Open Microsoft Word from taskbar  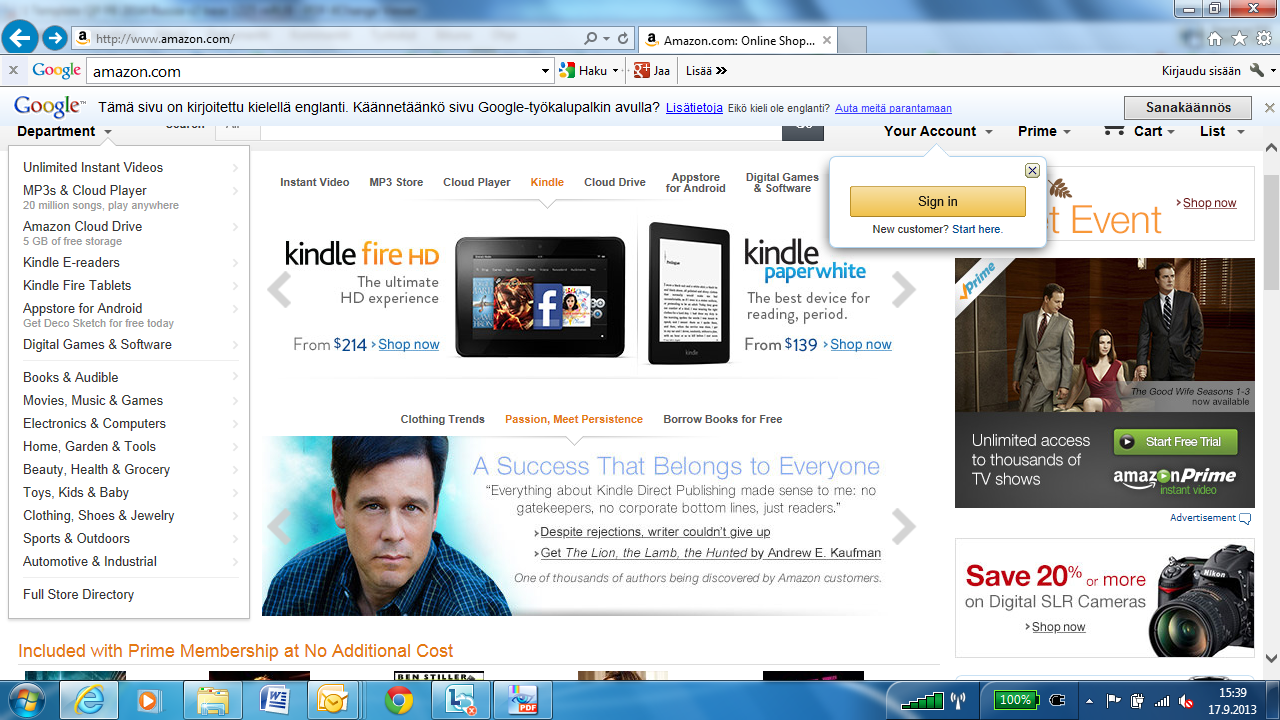click(x=273, y=700)
